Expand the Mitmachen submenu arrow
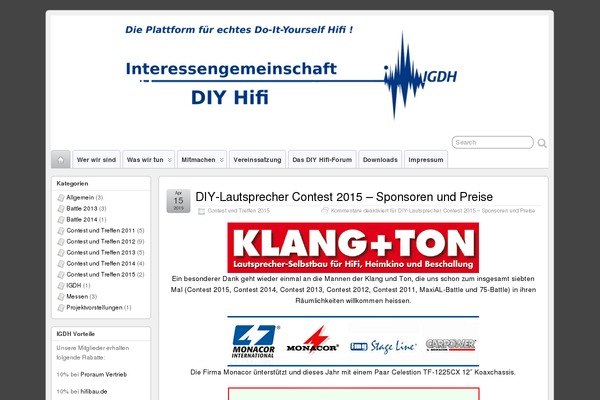The height and width of the screenshot is (400, 600). [222, 160]
